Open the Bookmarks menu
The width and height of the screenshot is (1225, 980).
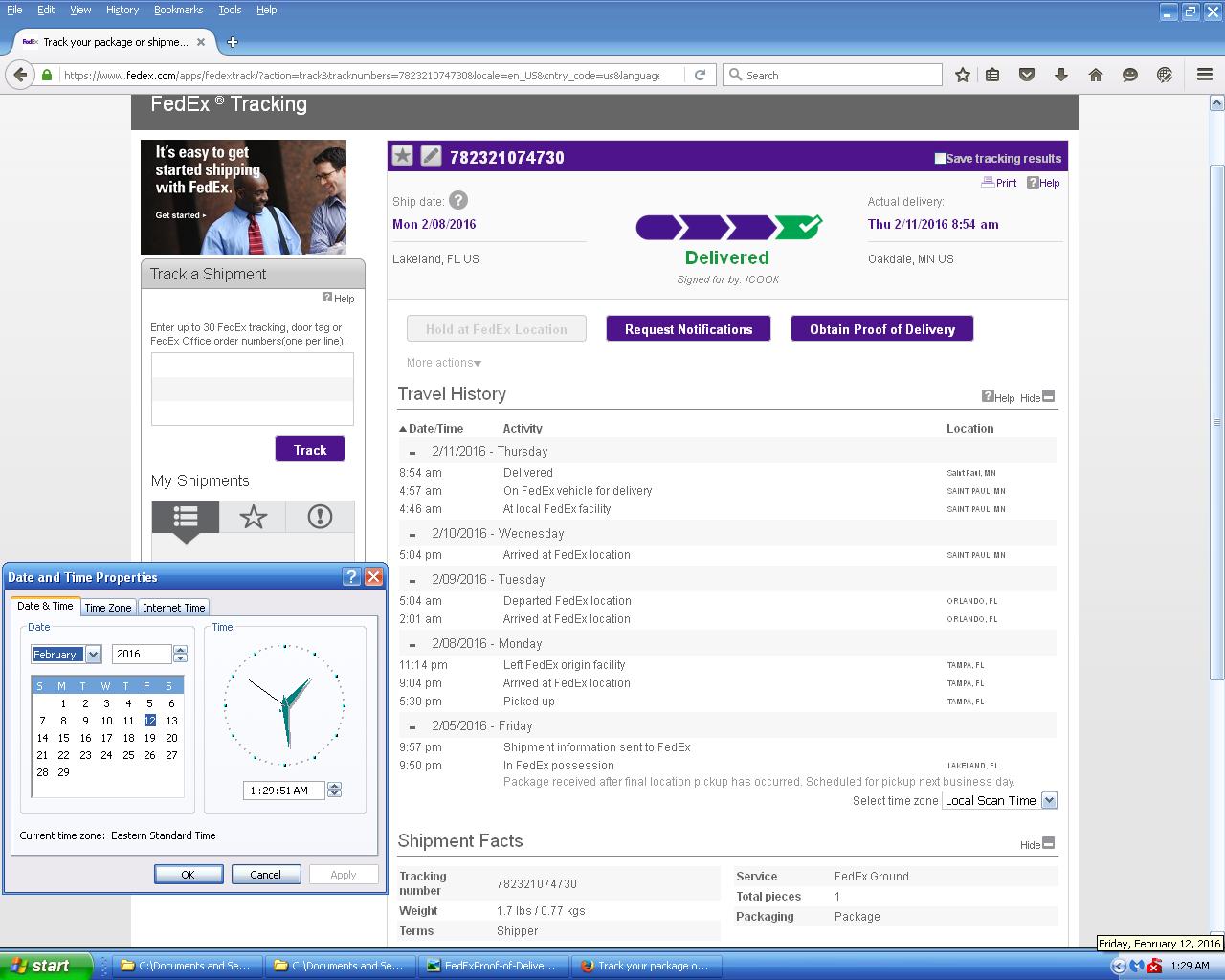(x=178, y=10)
